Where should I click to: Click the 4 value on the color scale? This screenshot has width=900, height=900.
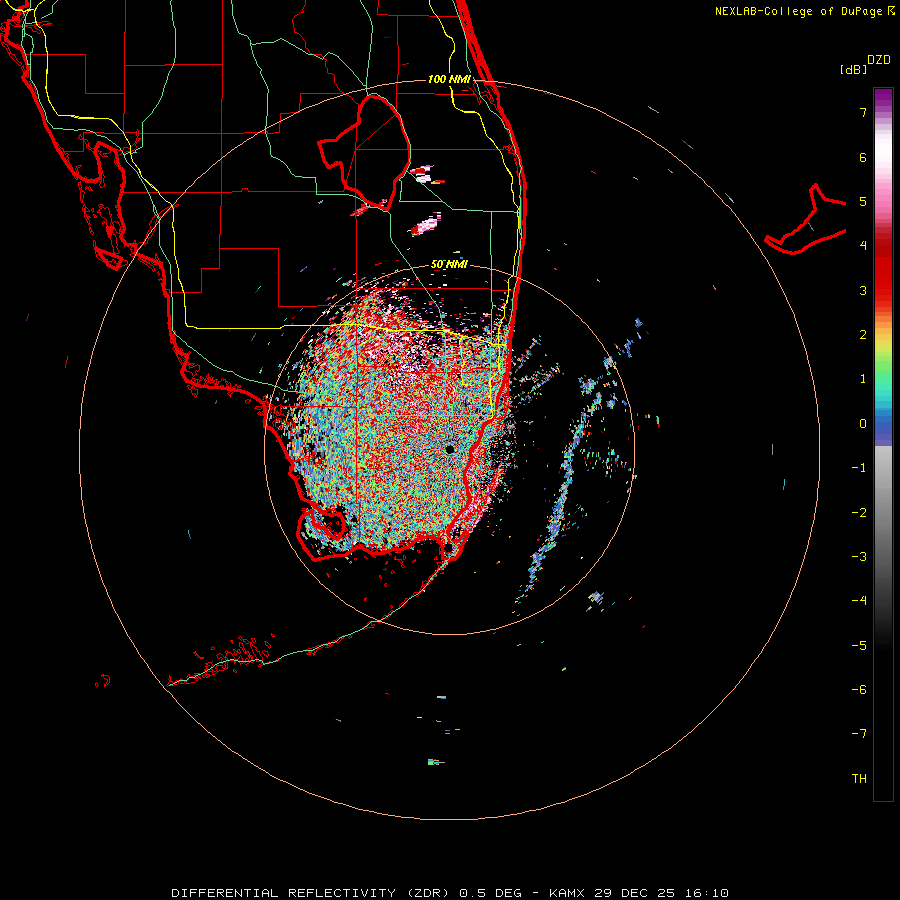coord(863,246)
